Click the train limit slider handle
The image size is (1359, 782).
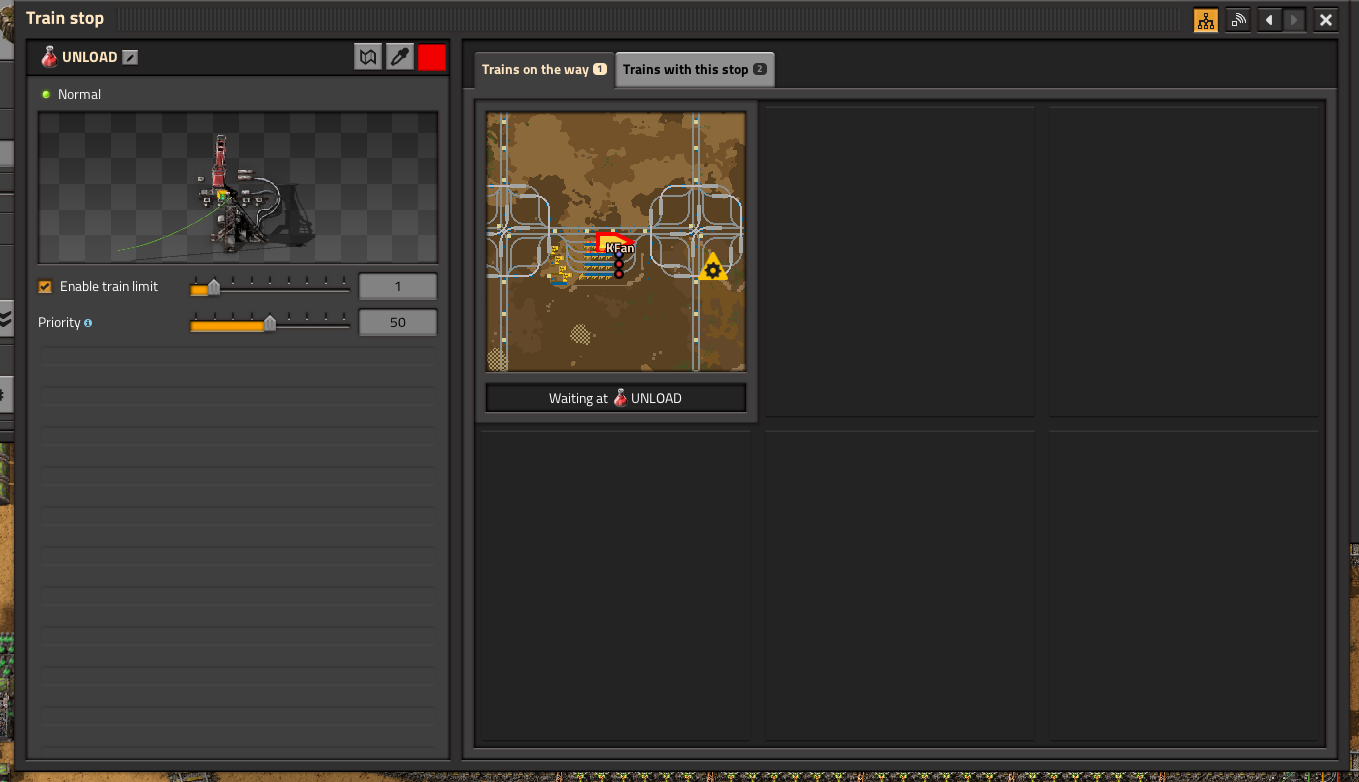point(213,288)
